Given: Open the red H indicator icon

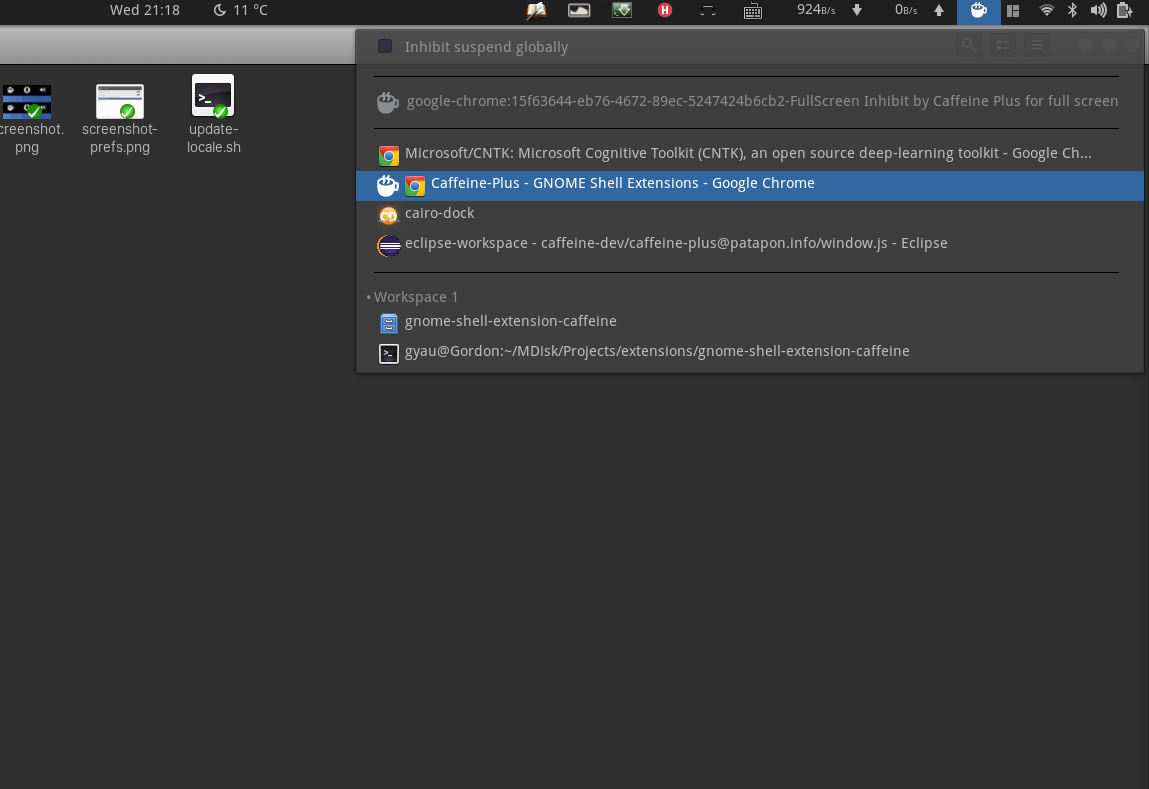Looking at the screenshot, I should pyautogui.click(x=665, y=10).
